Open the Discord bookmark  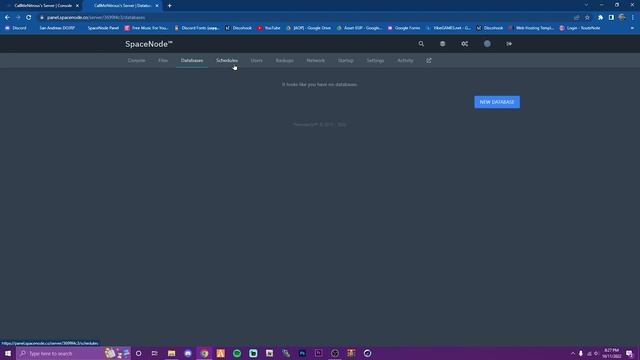(16, 28)
